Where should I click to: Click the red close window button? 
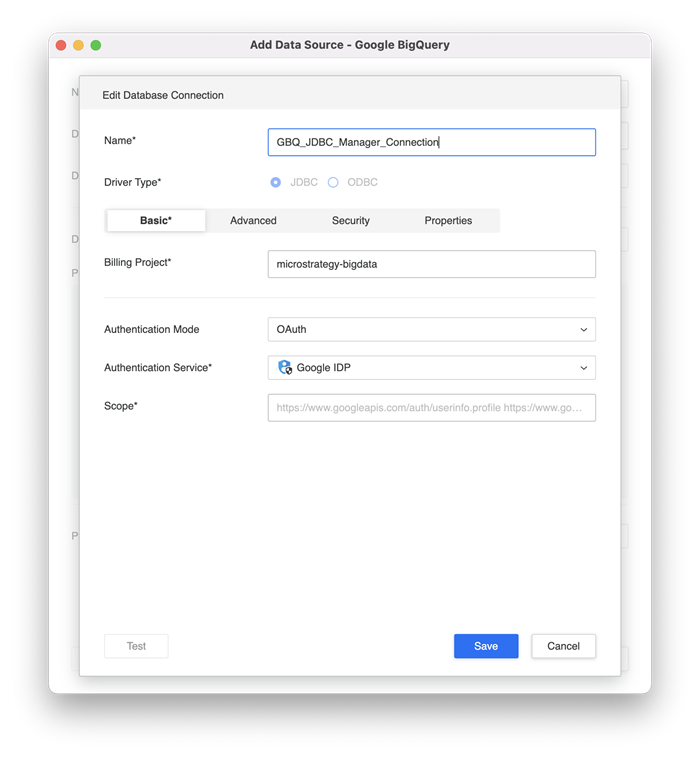61,46
